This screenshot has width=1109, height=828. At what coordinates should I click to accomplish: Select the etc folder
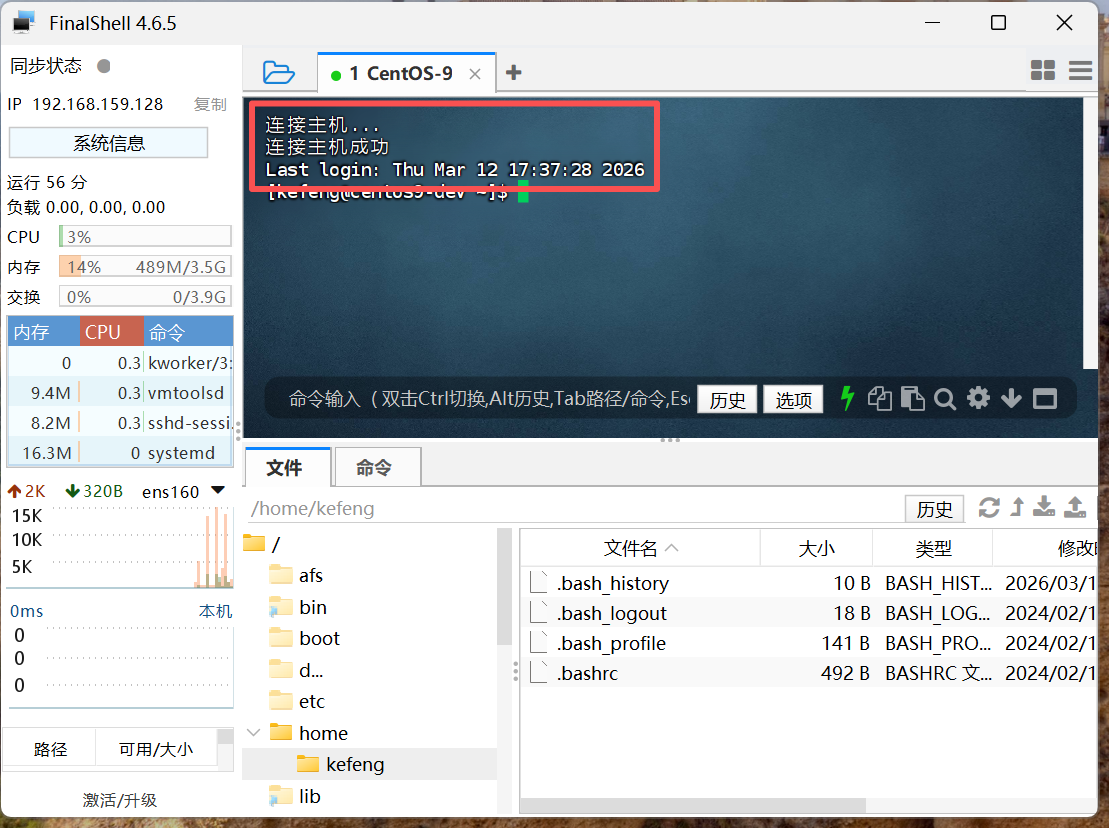point(297,701)
